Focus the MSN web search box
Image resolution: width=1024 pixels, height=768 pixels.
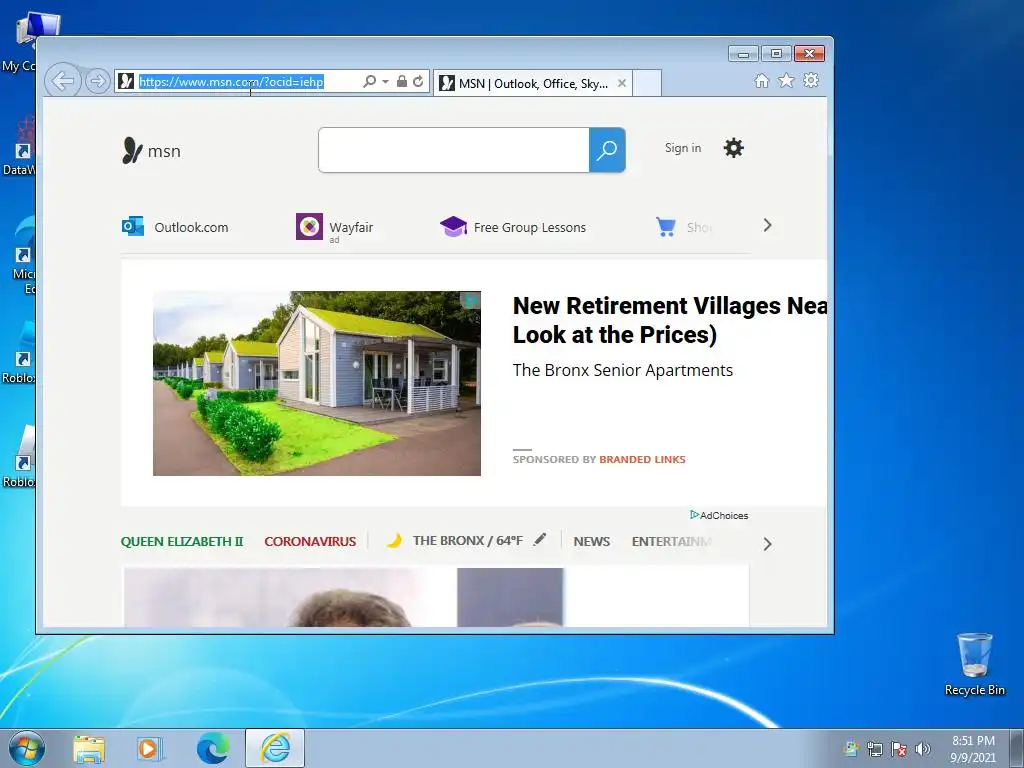coord(454,150)
